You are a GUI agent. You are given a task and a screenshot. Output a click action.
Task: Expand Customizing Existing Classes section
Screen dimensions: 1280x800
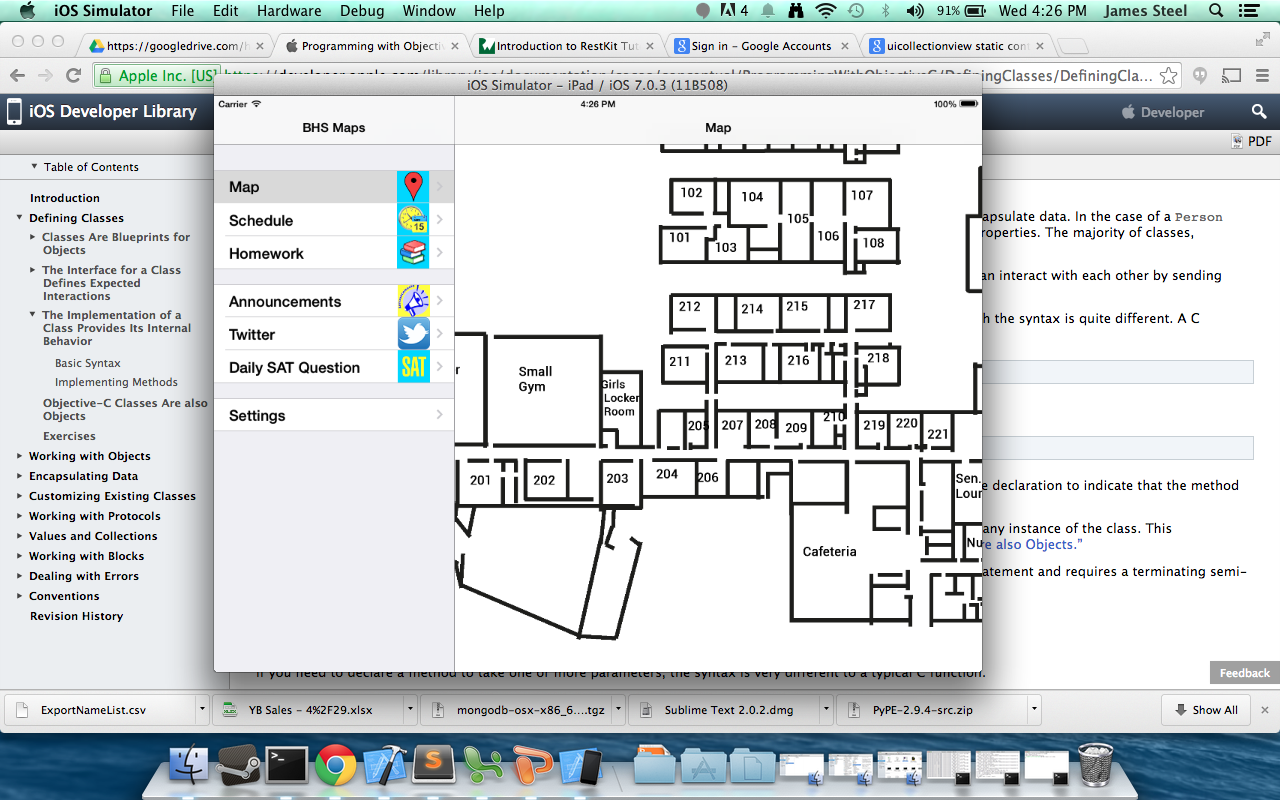click(x=19, y=496)
